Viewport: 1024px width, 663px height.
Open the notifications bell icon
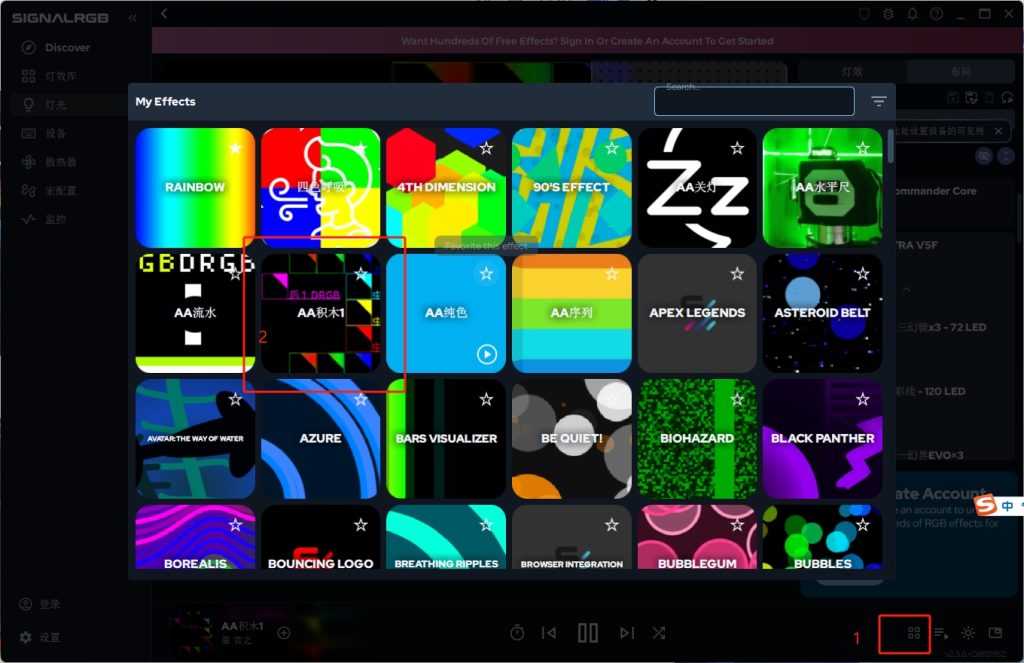coord(912,14)
